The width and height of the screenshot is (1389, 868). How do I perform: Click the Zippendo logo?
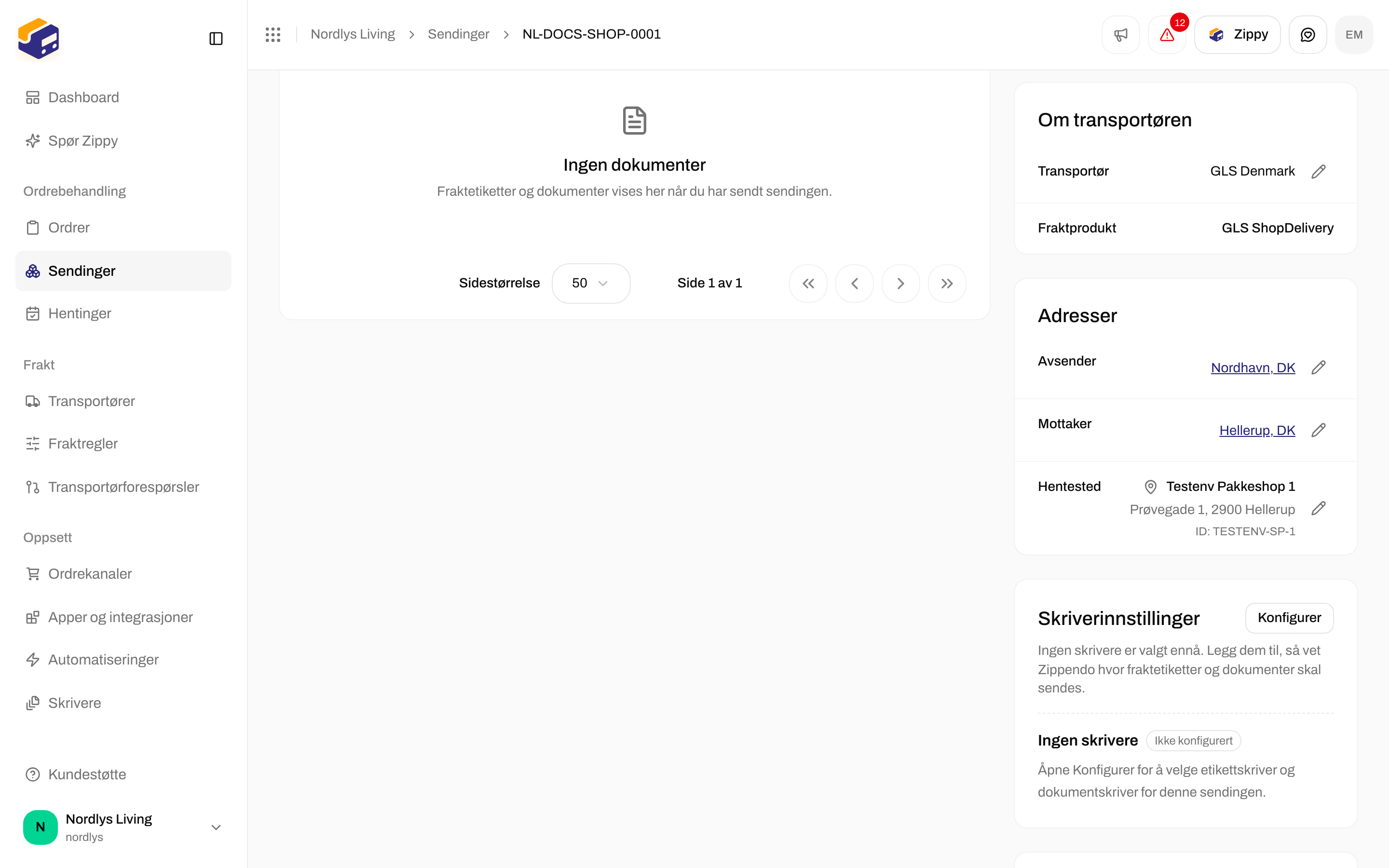39,39
